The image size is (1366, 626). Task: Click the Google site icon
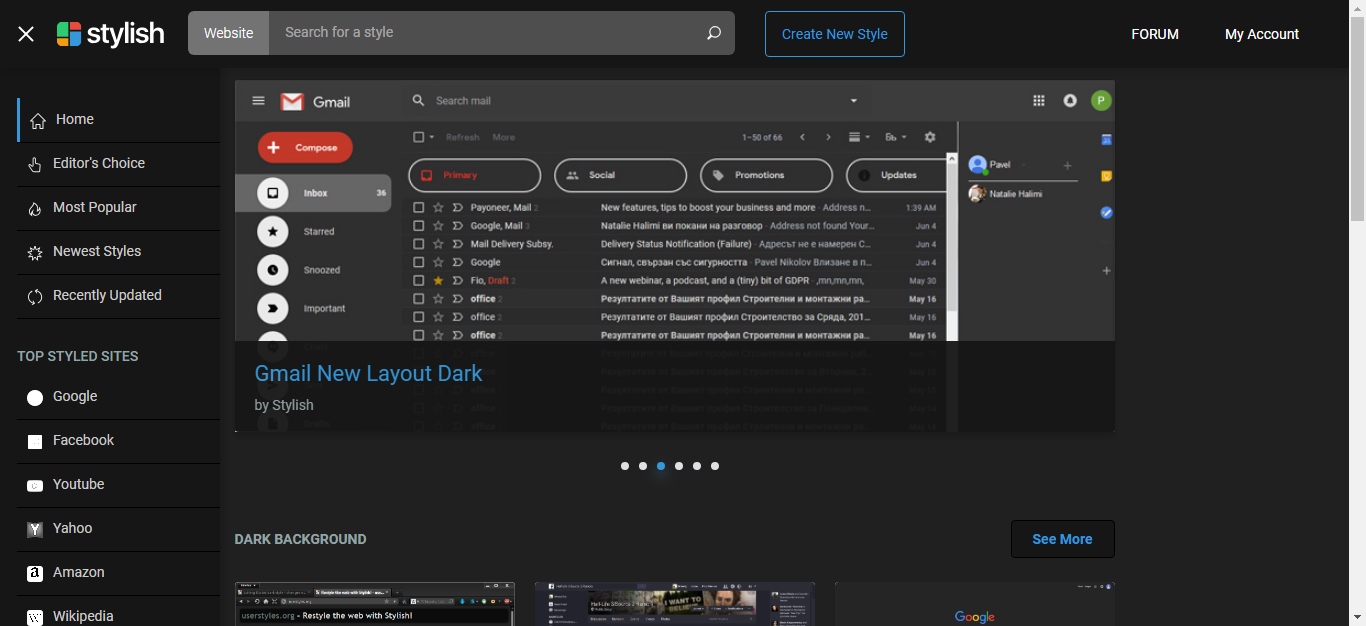point(35,398)
